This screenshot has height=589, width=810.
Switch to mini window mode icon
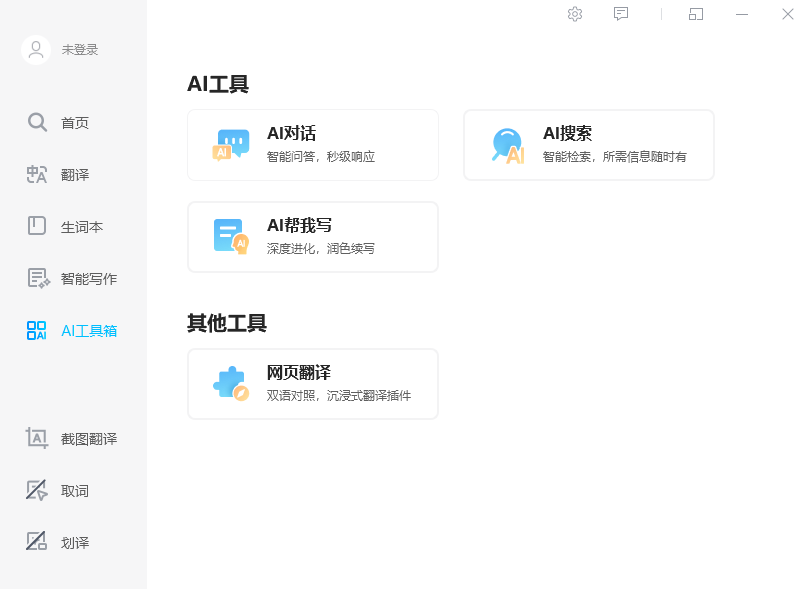[696, 14]
